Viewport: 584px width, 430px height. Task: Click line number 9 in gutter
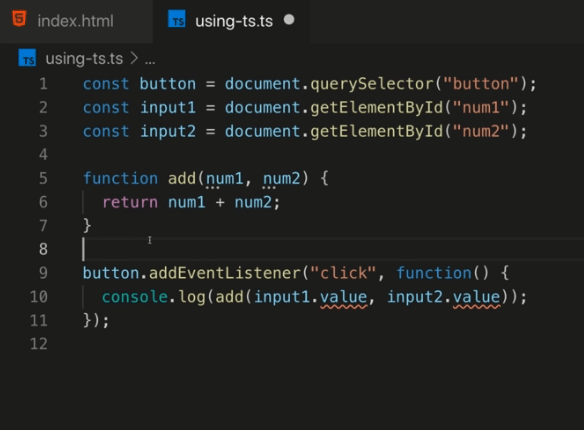click(x=44, y=273)
